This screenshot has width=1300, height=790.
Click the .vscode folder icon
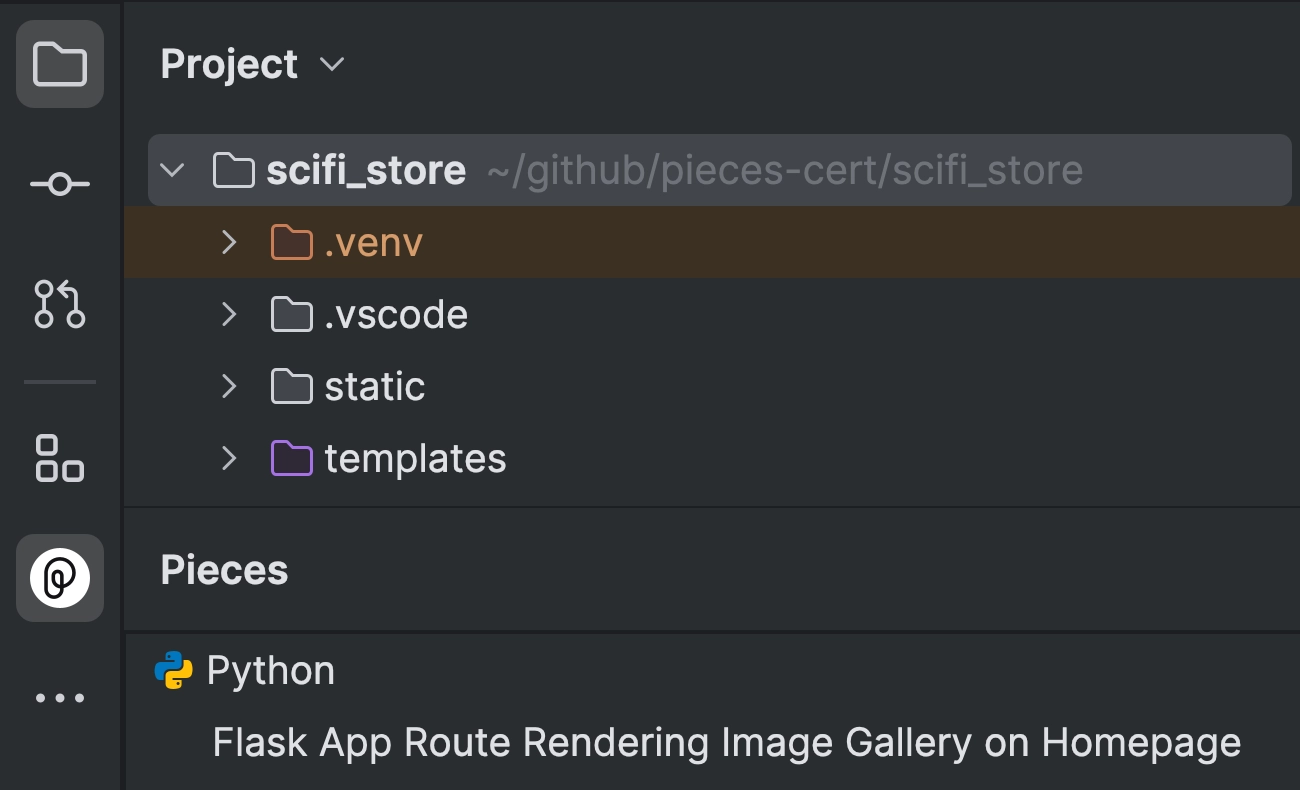tap(291, 314)
